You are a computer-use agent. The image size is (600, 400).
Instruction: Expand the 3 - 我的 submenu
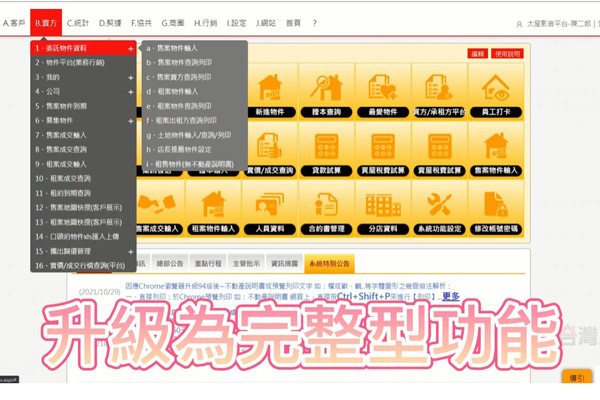tap(130, 76)
